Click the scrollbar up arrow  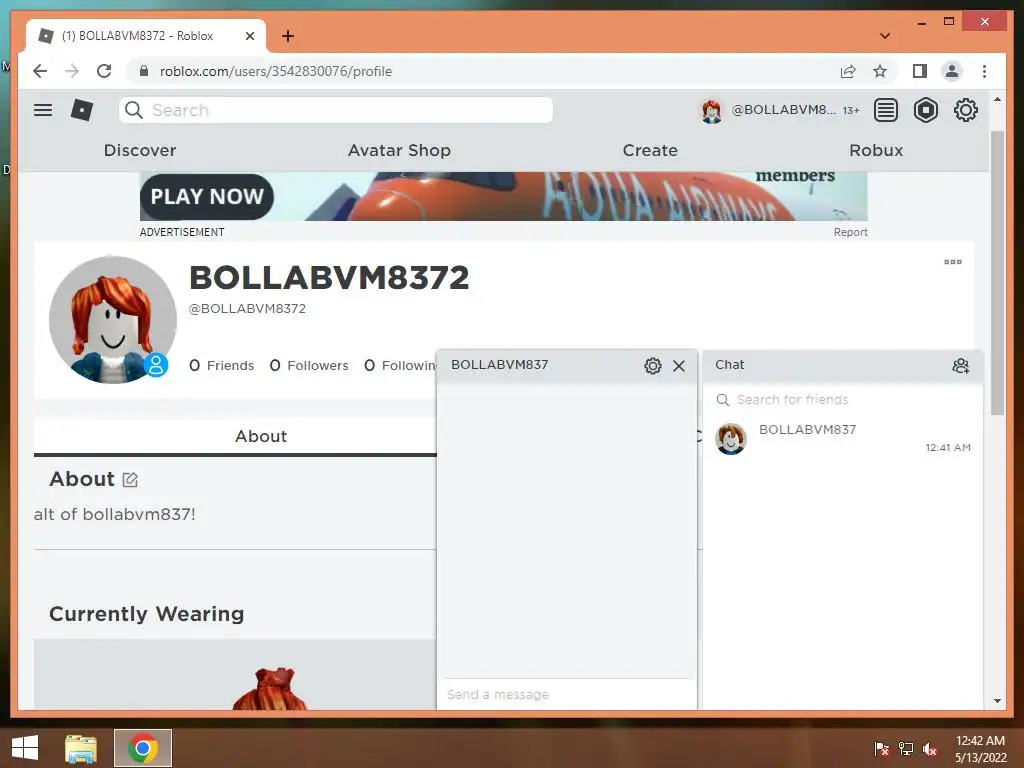pos(997,99)
